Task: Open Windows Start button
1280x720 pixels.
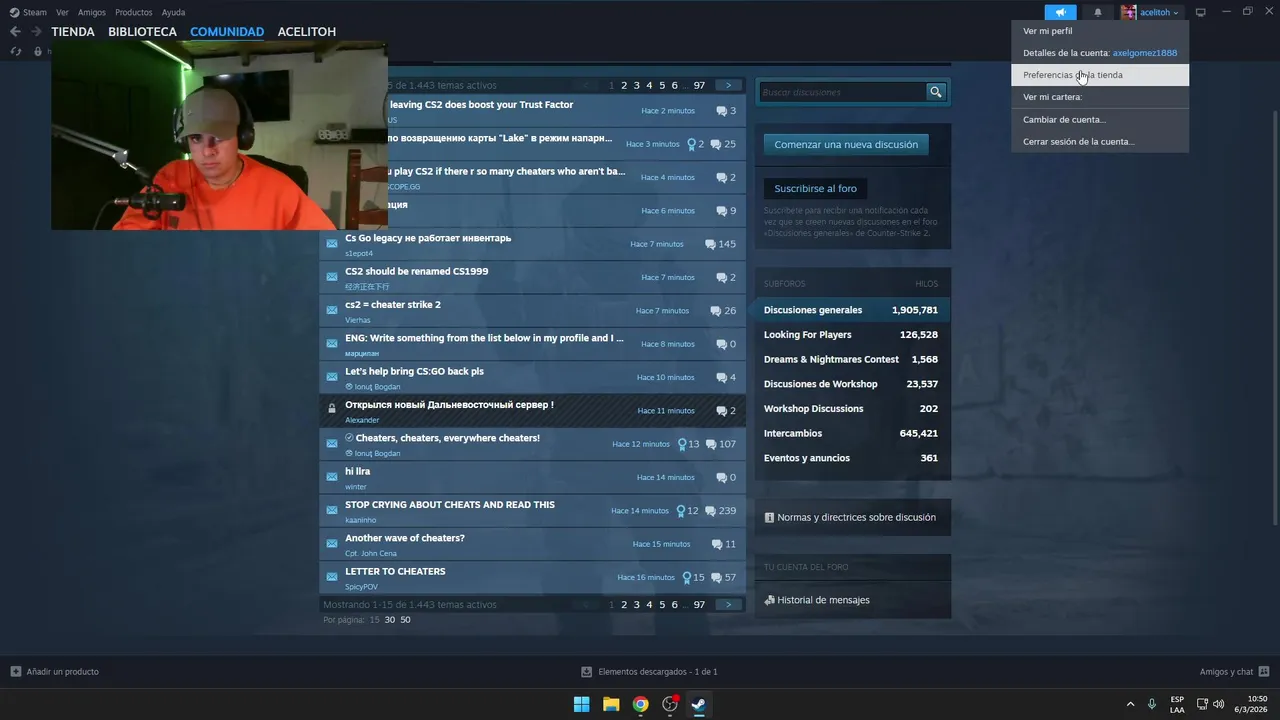Action: (x=581, y=704)
